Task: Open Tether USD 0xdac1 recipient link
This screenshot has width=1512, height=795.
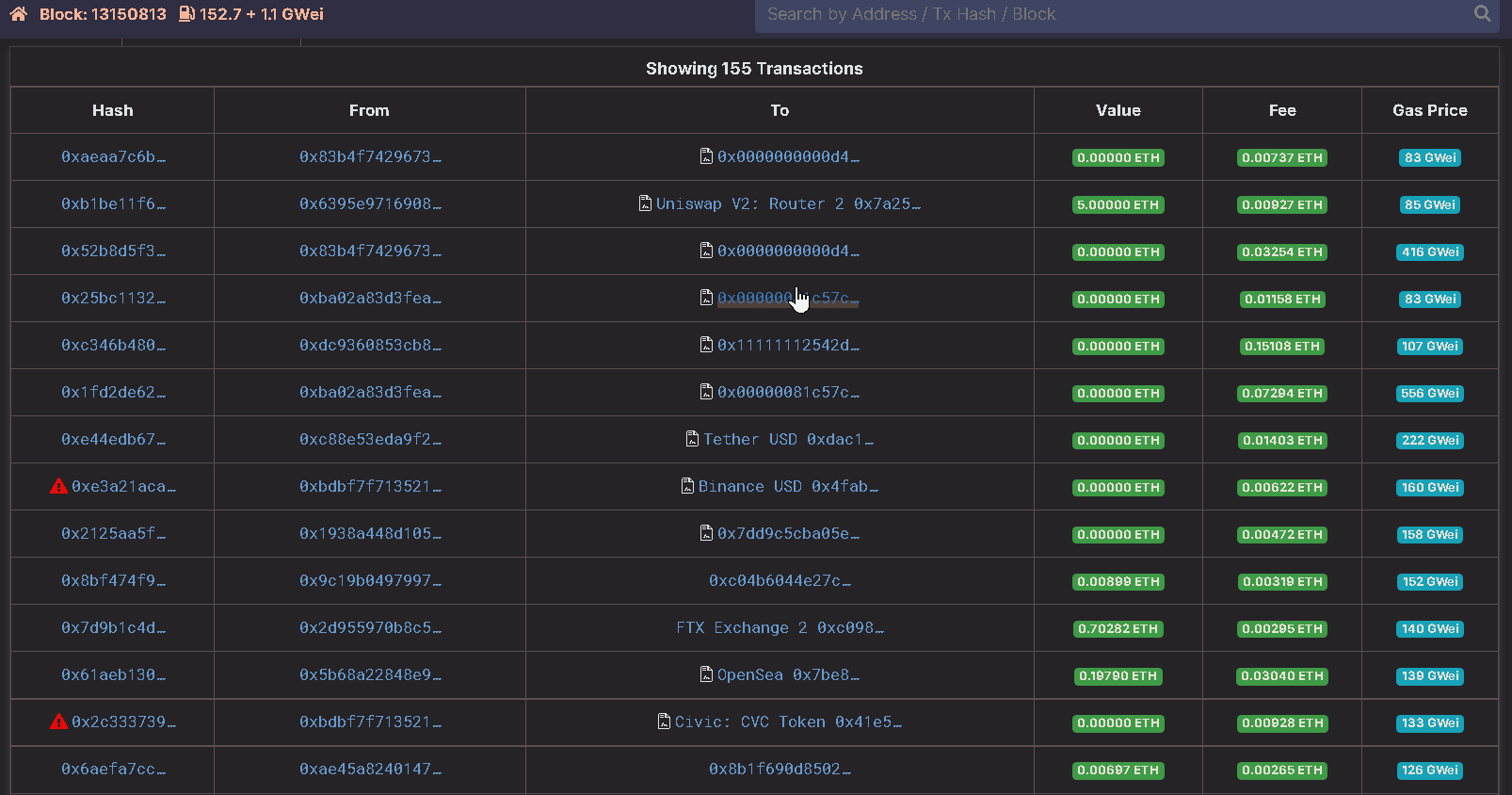Action: 788,440
